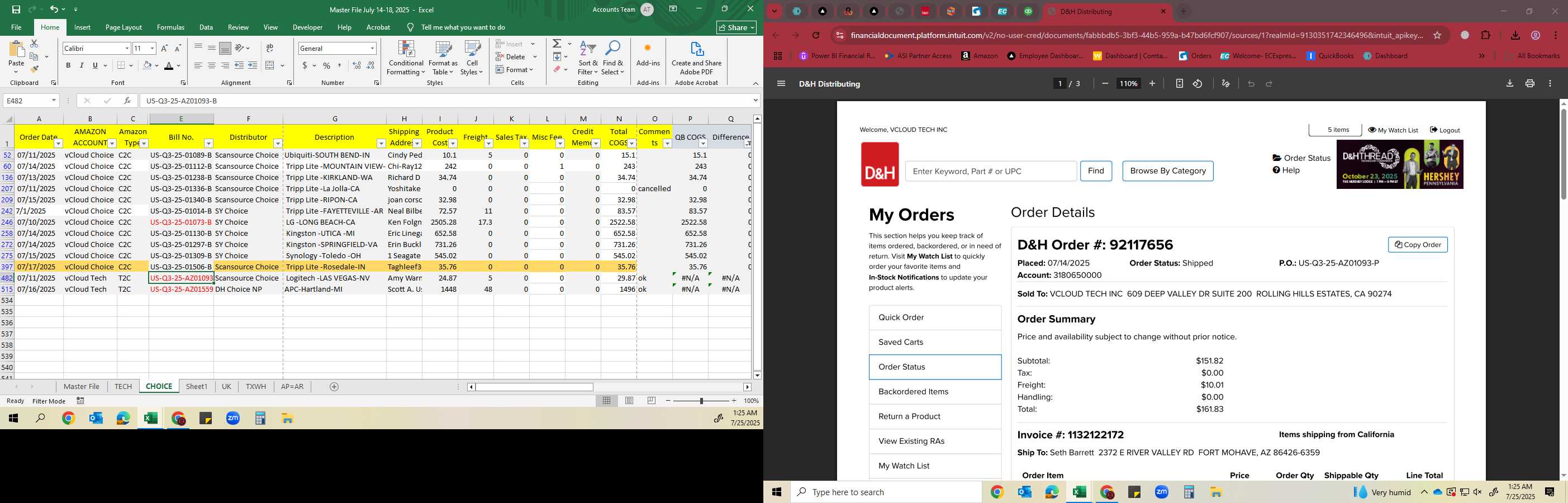Open the Data ribbon tab
Screen dimensions: 1568x503
click(x=206, y=27)
